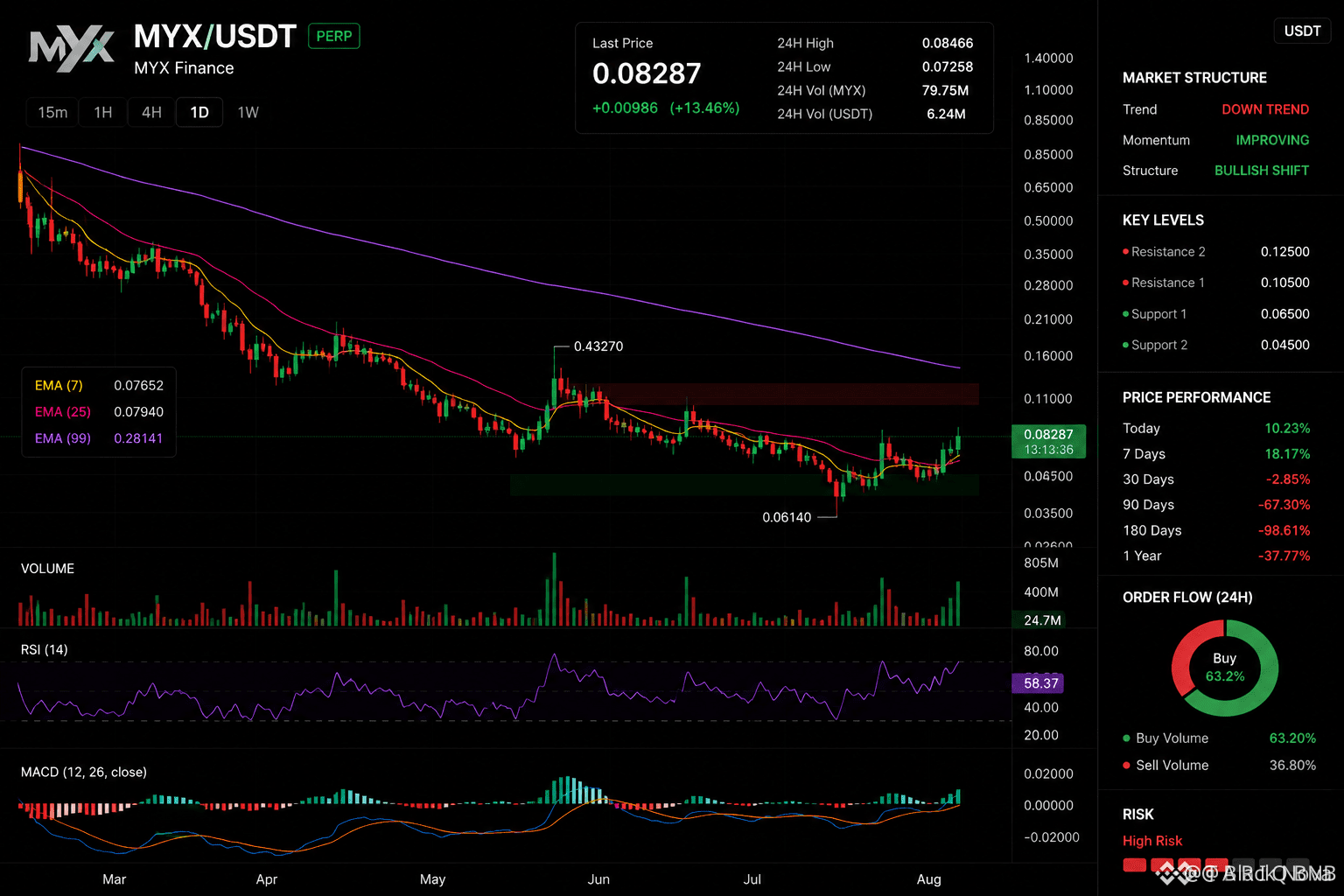
Task: Click 180 Days performance -98.61%
Action: tap(1216, 530)
